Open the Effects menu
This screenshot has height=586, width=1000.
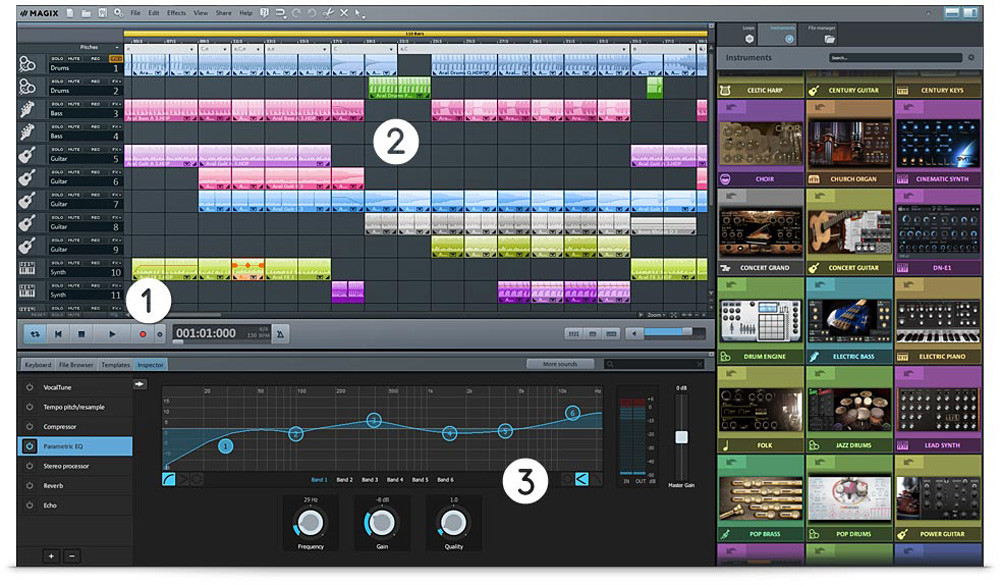click(177, 13)
